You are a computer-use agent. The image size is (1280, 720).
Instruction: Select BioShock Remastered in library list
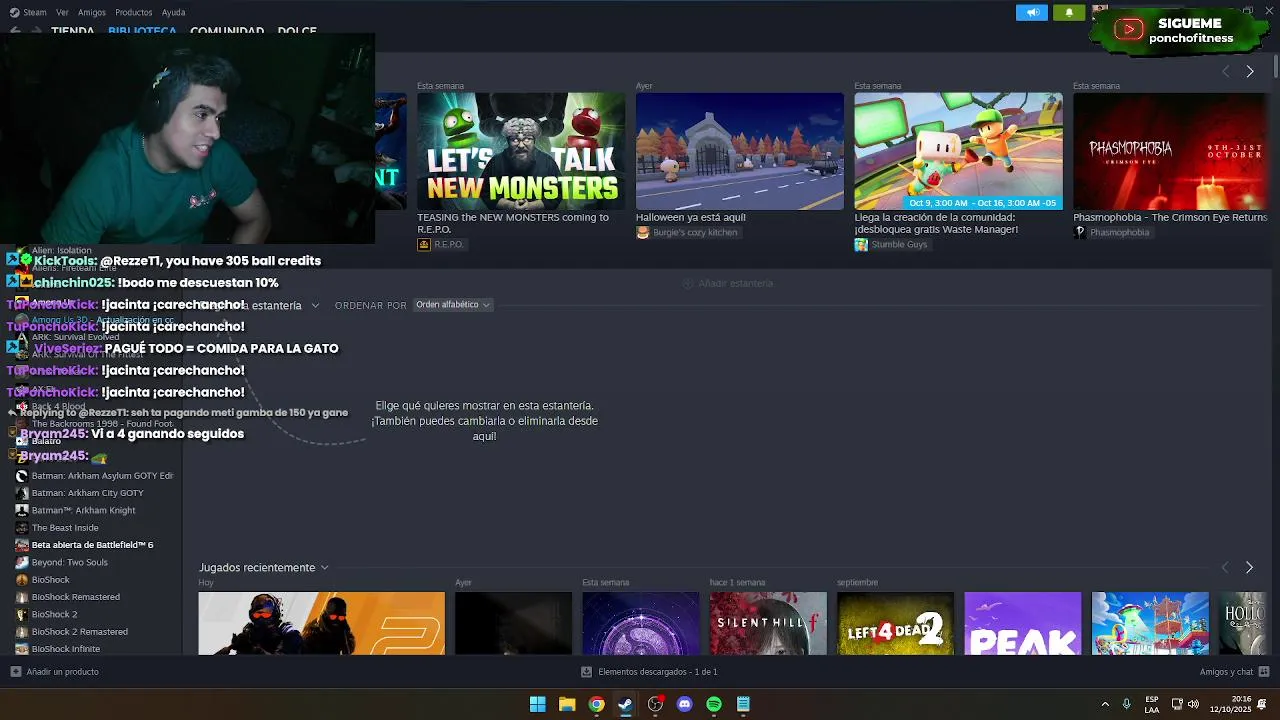(x=75, y=597)
